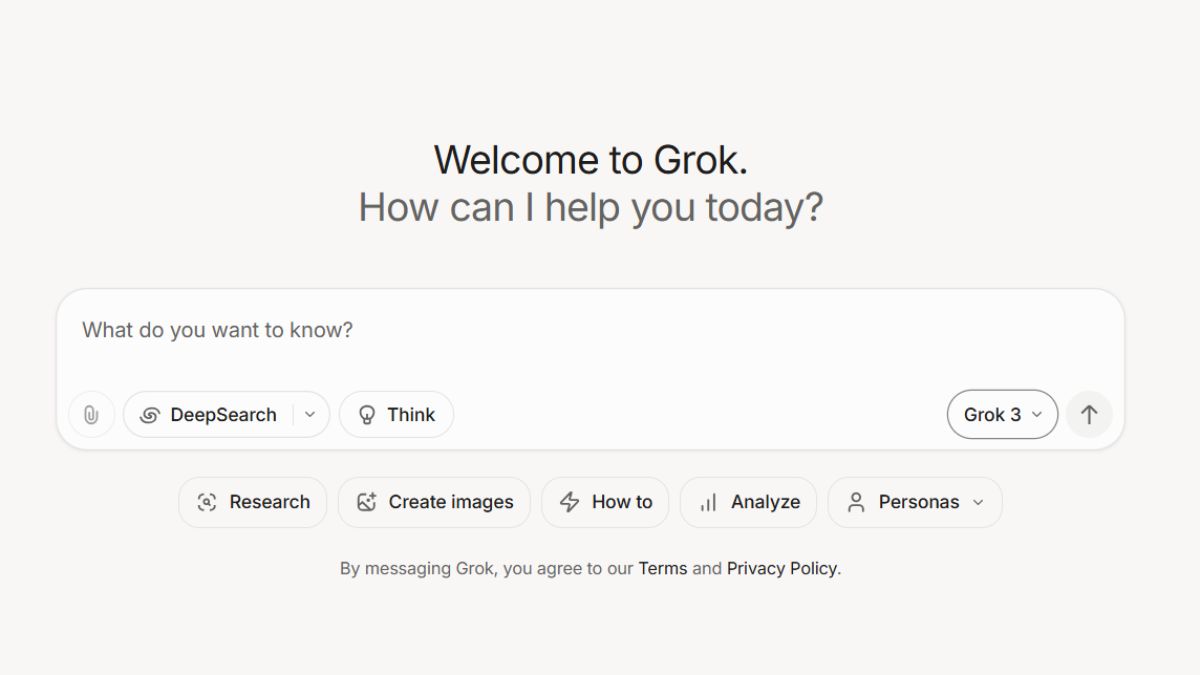Select the Research suggestion chip
The height and width of the screenshot is (675, 1200).
[253, 502]
